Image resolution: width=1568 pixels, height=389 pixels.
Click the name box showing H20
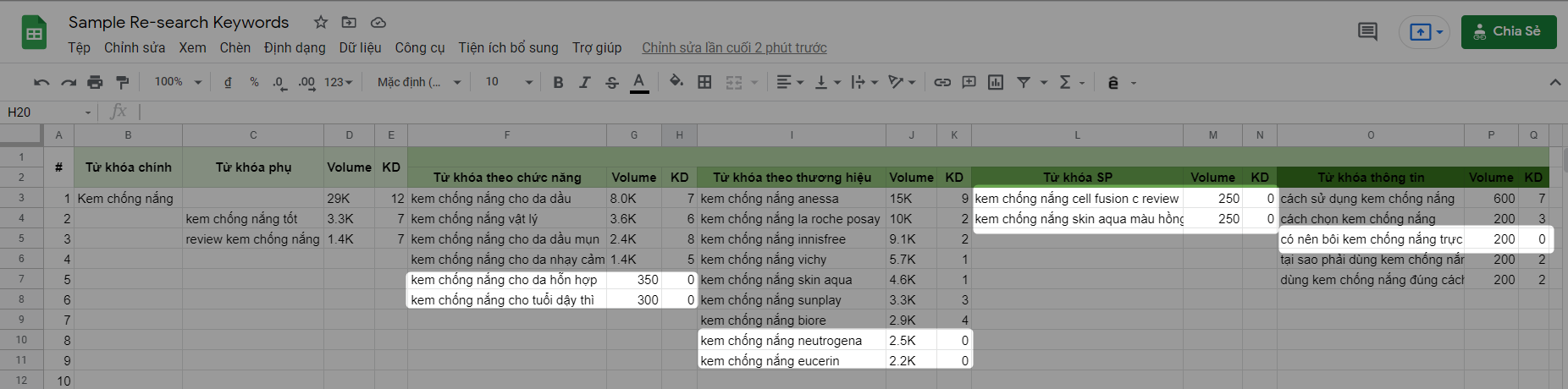(49, 112)
